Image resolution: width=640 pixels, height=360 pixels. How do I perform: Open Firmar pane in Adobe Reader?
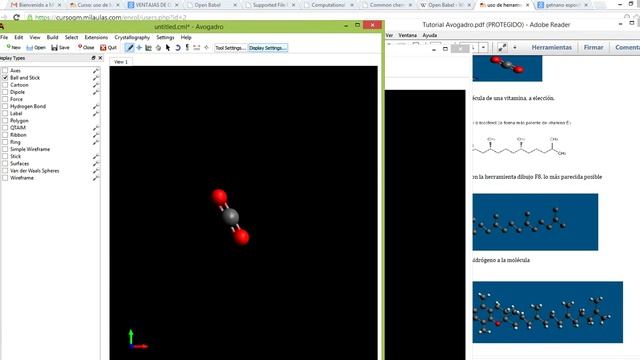click(593, 47)
